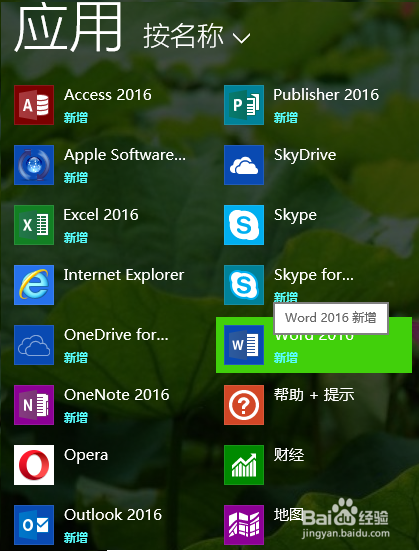Viewport: 419px width, 551px height.
Task: Launch Apple Software Update icon
Action: pyautogui.click(x=34, y=165)
